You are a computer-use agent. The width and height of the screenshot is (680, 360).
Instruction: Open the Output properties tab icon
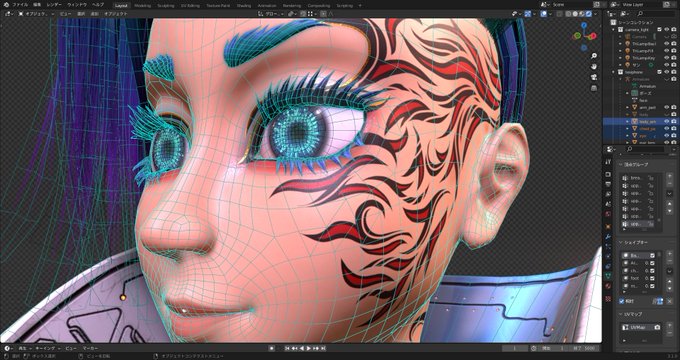pos(608,184)
